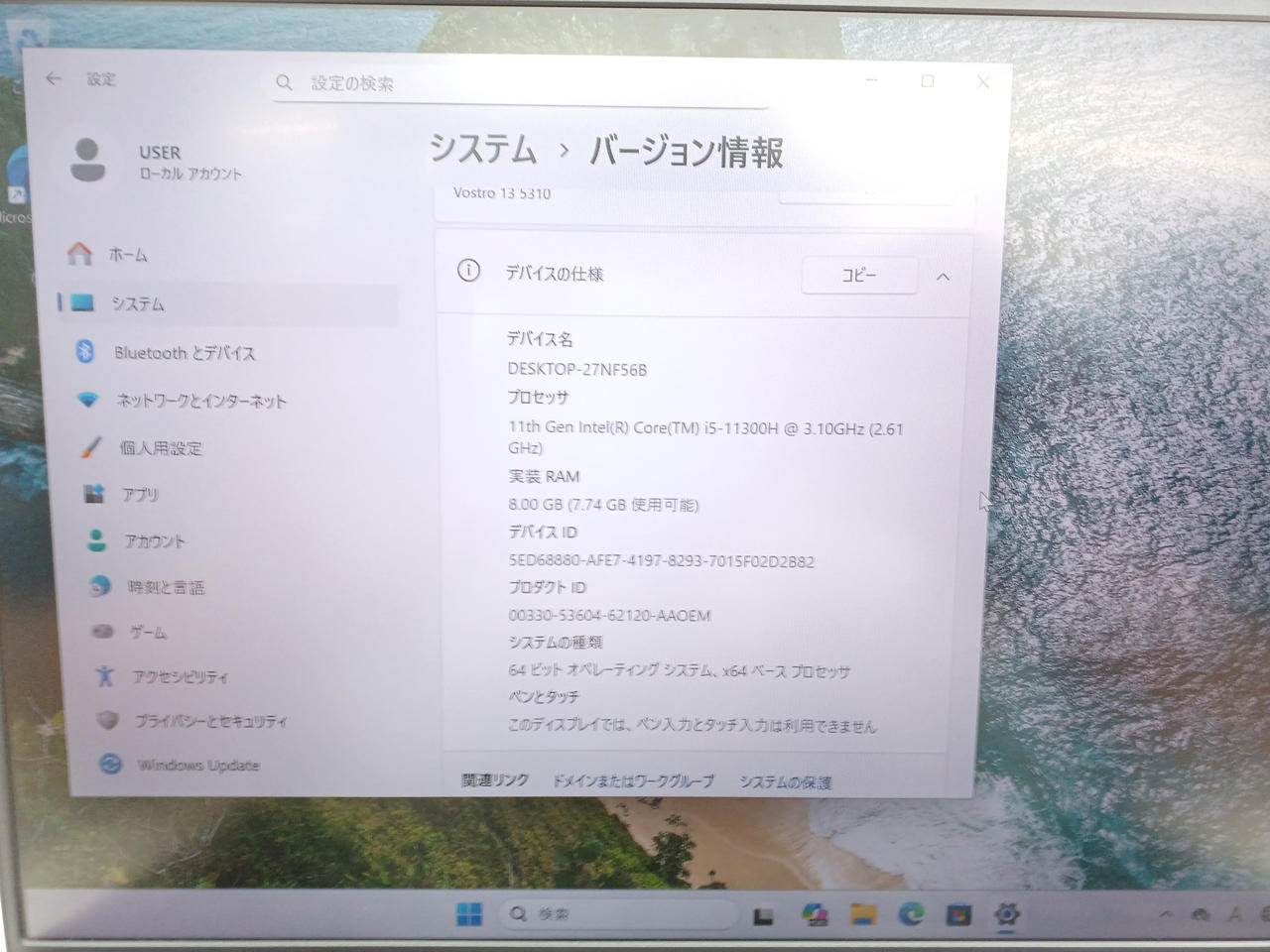
Task: Open Windows Update page
Action: click(197, 765)
